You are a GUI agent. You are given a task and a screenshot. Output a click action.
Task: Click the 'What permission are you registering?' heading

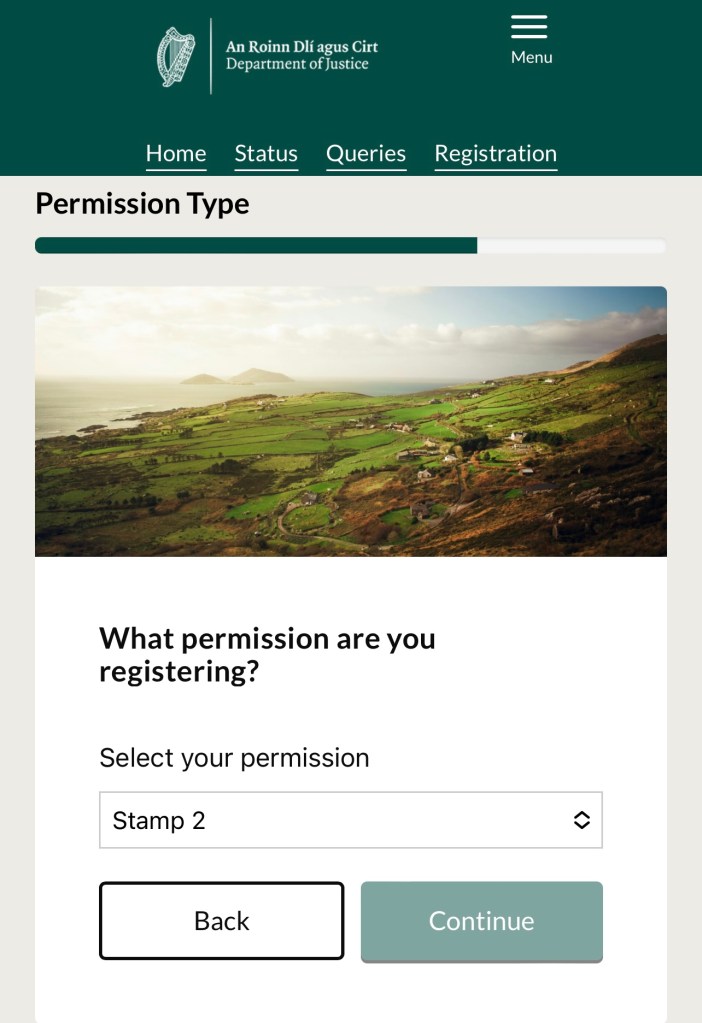(267, 654)
